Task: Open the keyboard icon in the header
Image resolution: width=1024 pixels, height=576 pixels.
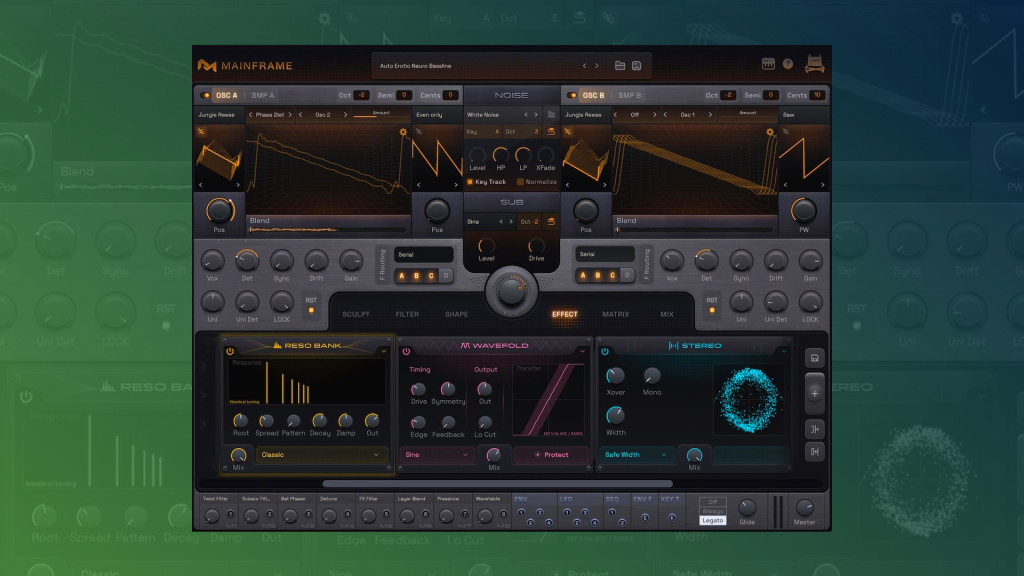Action: point(768,64)
